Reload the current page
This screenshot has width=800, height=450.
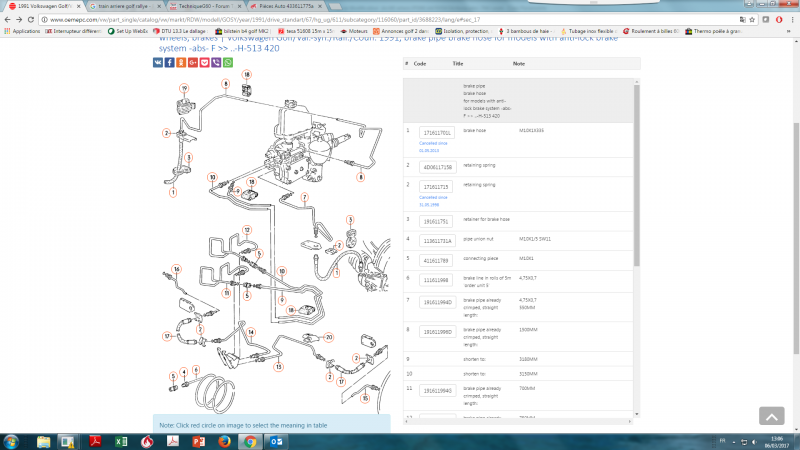[x=31, y=19]
